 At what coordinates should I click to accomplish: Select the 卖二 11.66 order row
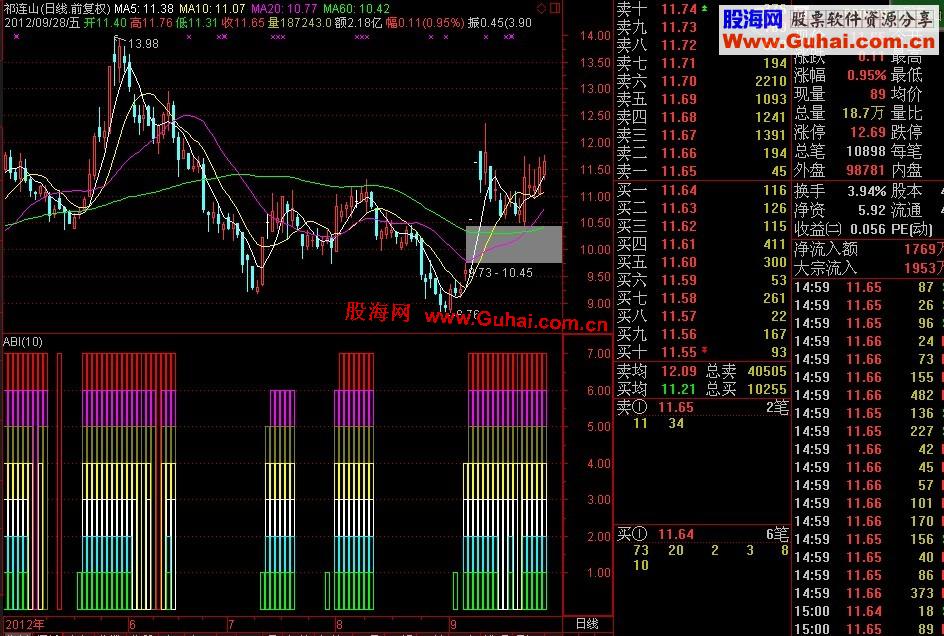[702, 154]
